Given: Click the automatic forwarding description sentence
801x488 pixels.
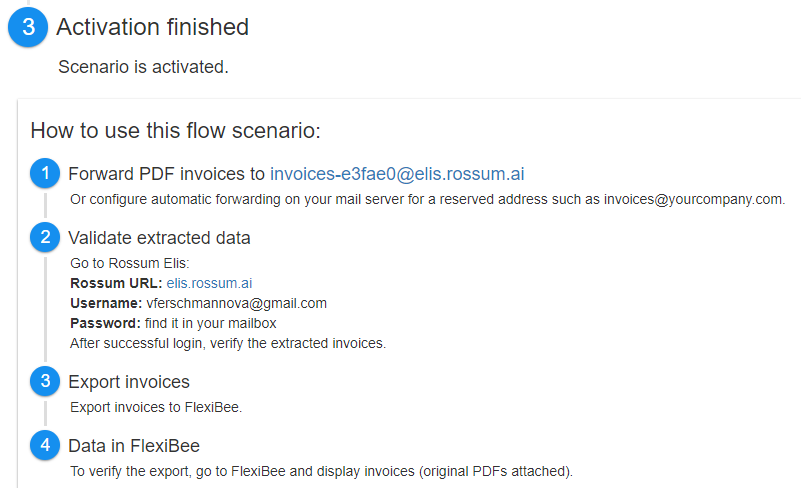Looking at the screenshot, I should (x=428, y=199).
